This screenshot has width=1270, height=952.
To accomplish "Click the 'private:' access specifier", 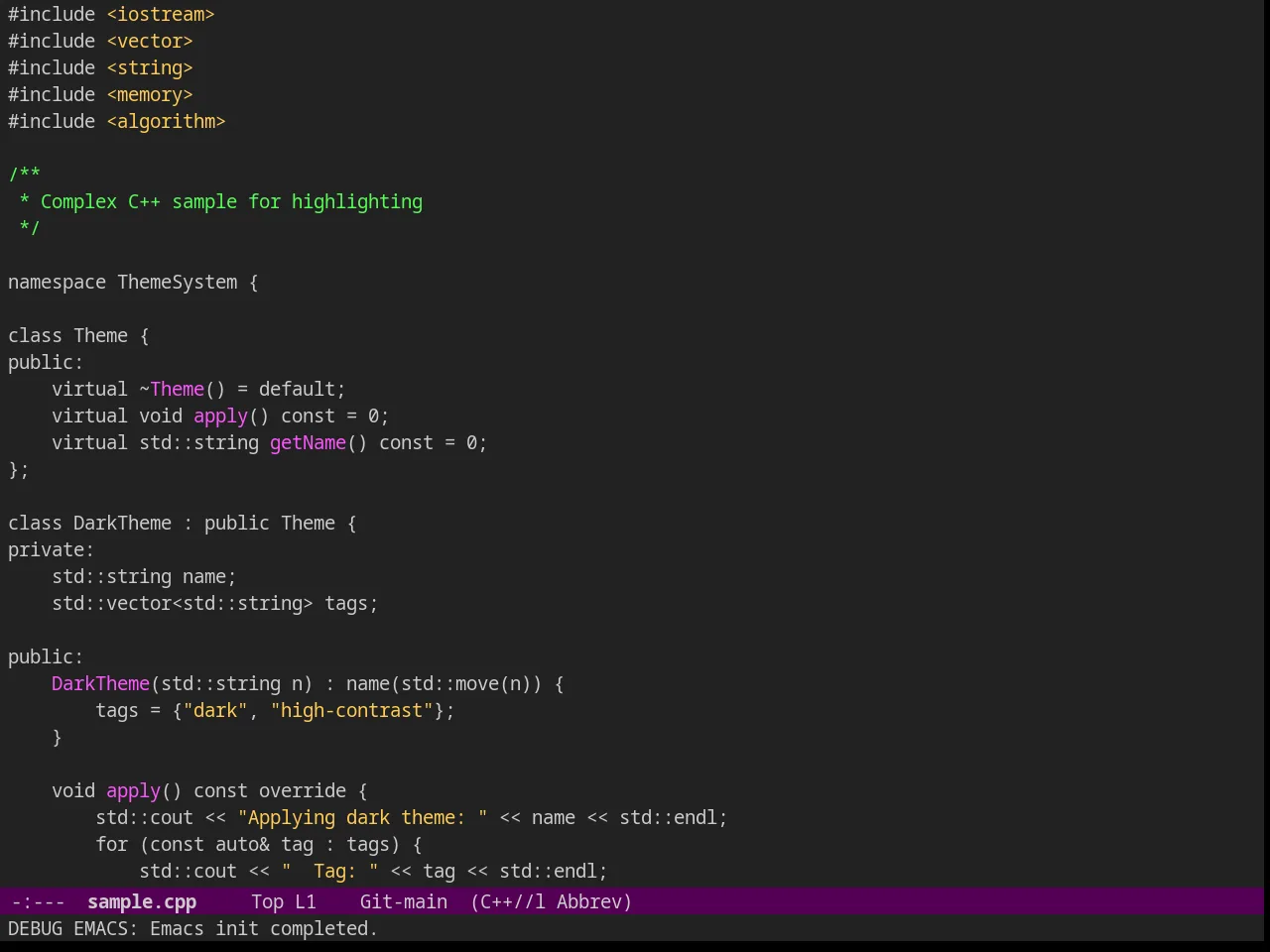I will tap(51, 549).
